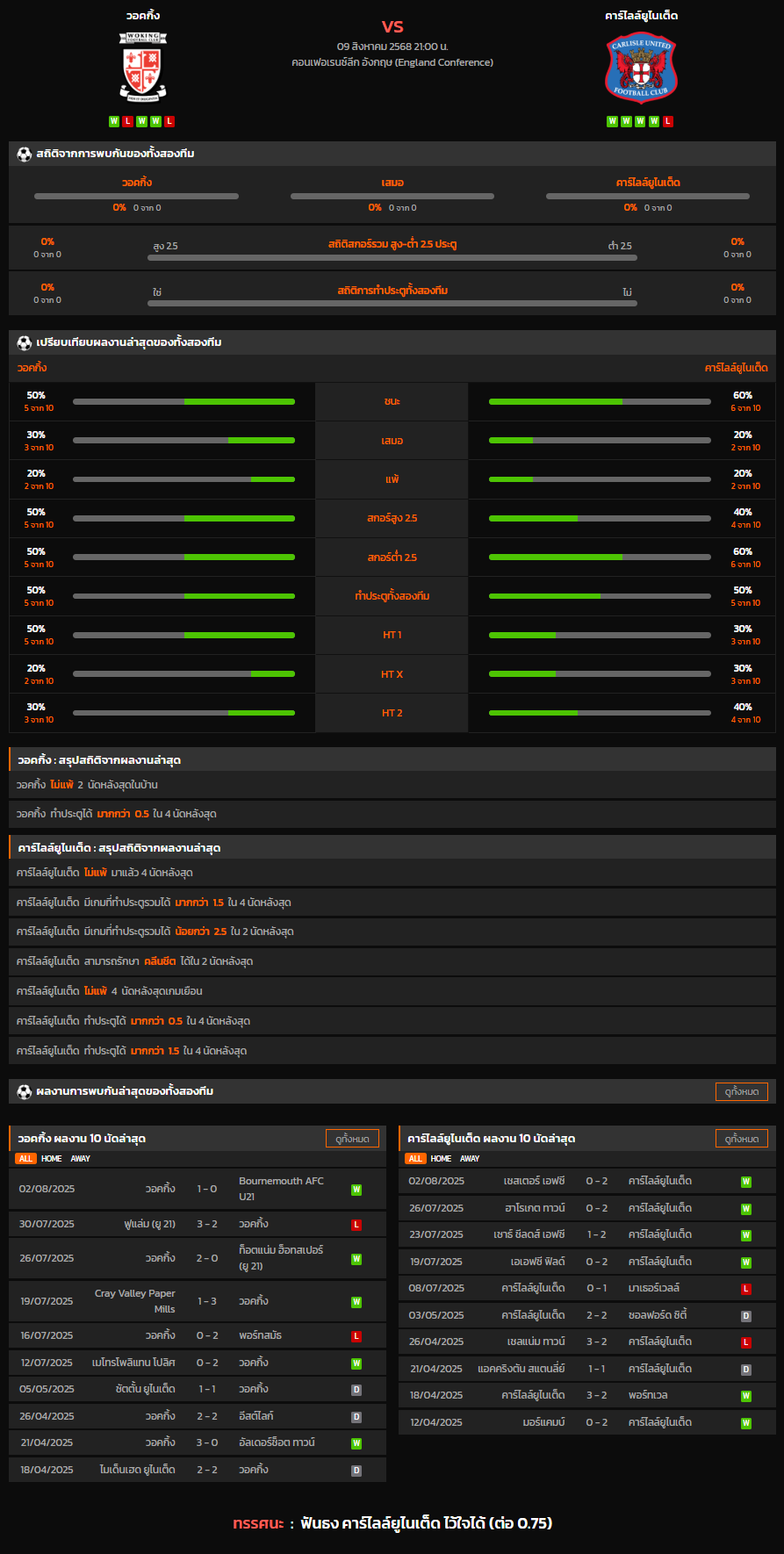Open view-all button in recent meetings header
This screenshot has width=784, height=1554.
click(x=742, y=1091)
